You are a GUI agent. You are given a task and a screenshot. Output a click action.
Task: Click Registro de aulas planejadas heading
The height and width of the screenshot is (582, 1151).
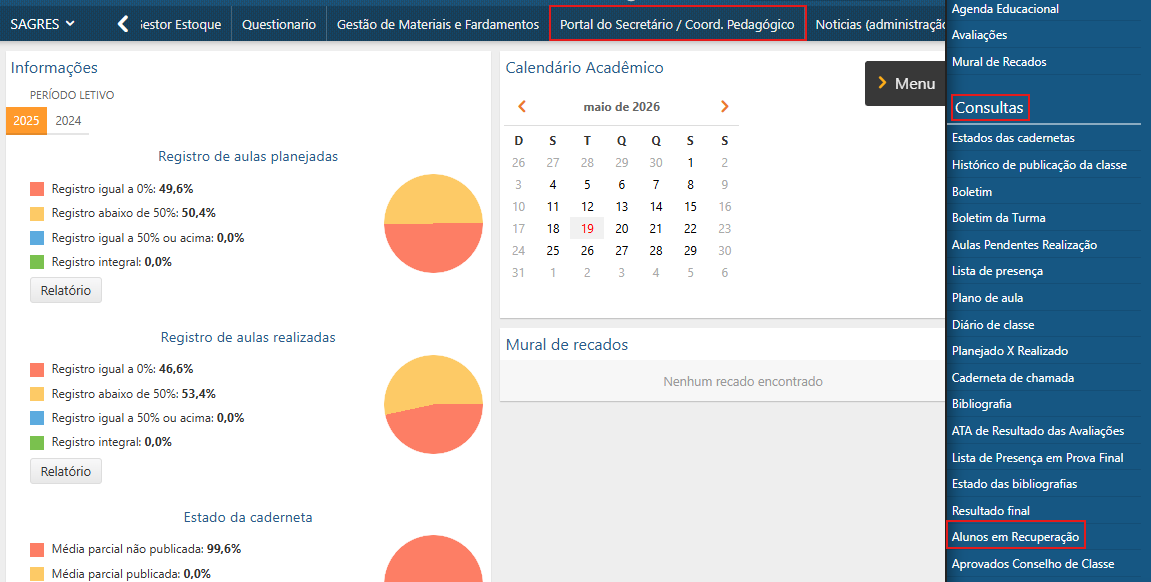(x=248, y=156)
